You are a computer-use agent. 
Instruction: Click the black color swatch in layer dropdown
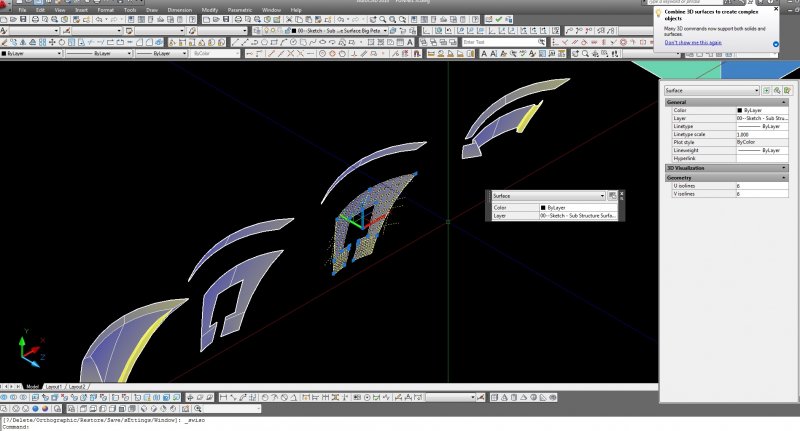pyautogui.click(x=294, y=31)
